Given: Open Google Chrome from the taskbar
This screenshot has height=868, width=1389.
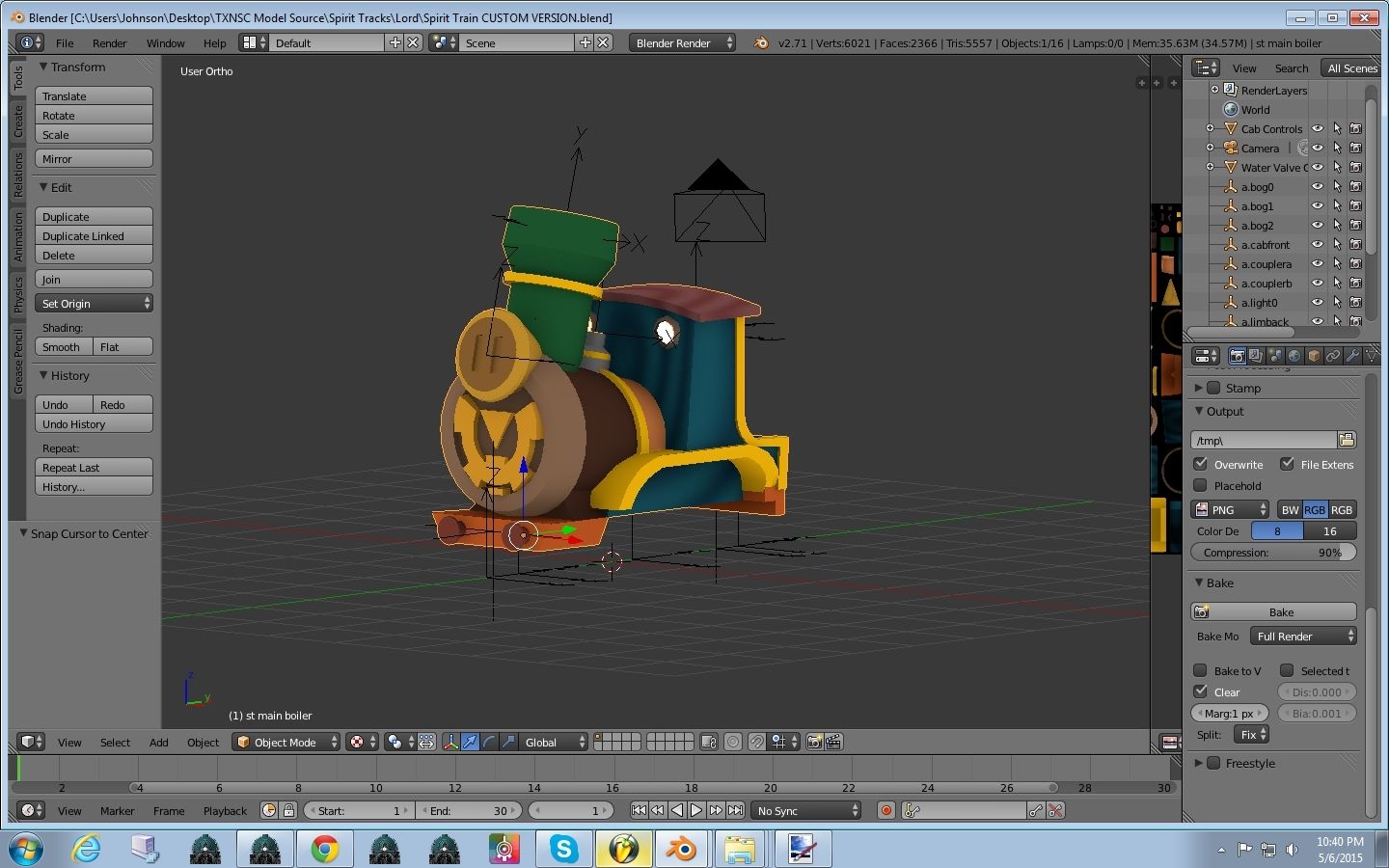Looking at the screenshot, I should (x=324, y=849).
